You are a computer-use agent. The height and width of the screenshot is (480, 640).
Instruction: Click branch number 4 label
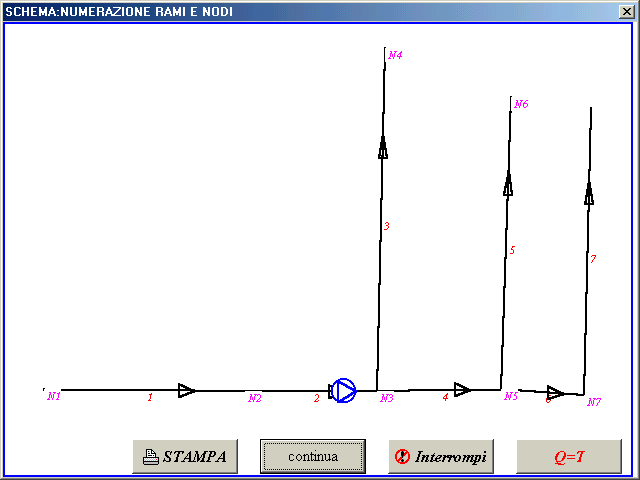point(445,397)
